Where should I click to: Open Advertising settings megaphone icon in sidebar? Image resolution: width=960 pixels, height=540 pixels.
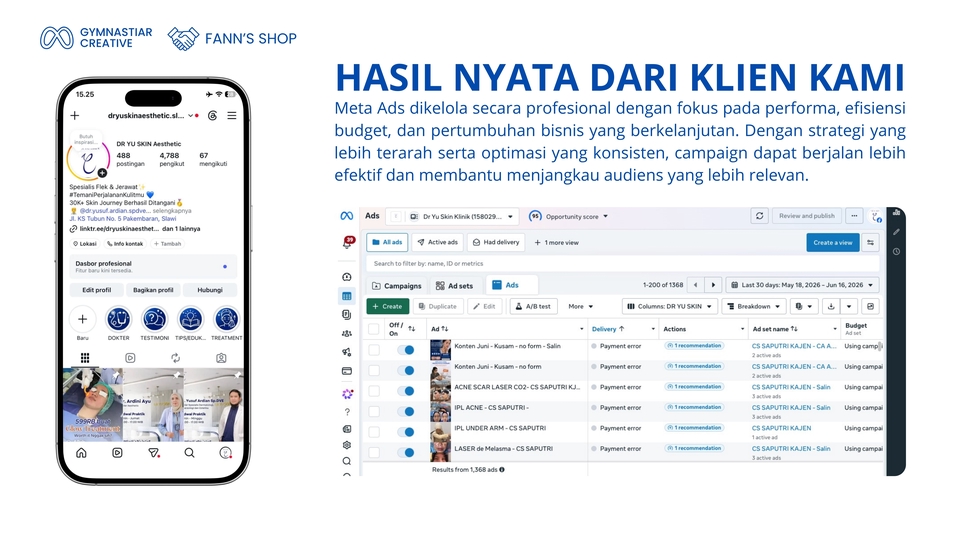(x=347, y=352)
